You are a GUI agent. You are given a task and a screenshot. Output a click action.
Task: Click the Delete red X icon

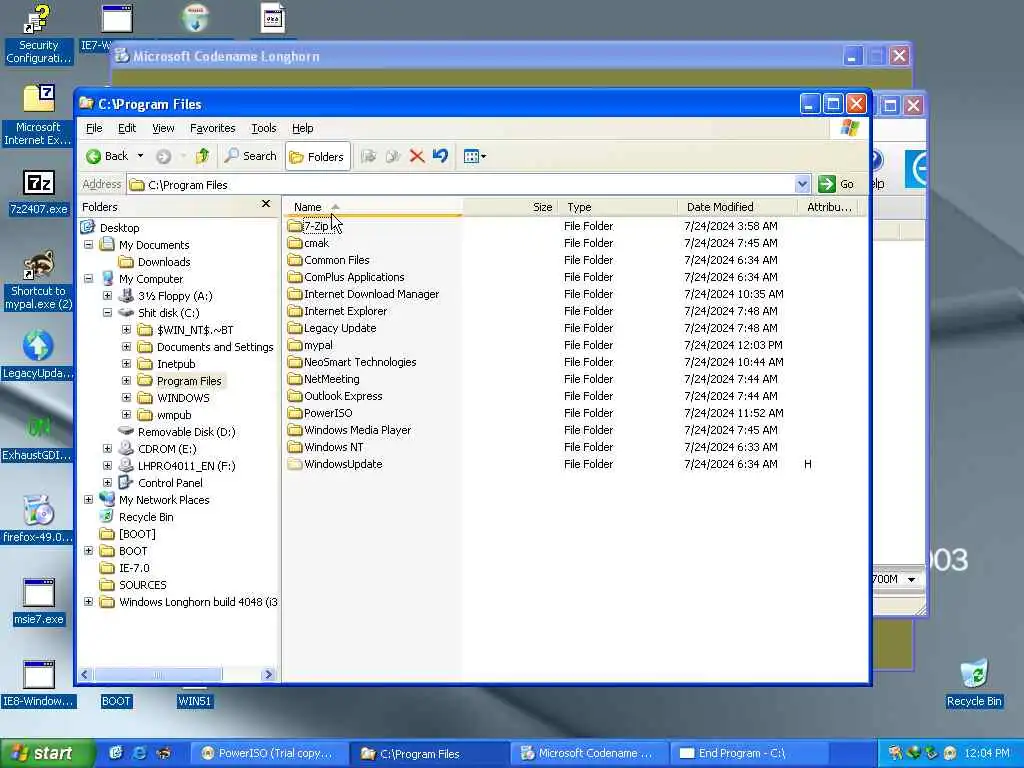coord(417,156)
